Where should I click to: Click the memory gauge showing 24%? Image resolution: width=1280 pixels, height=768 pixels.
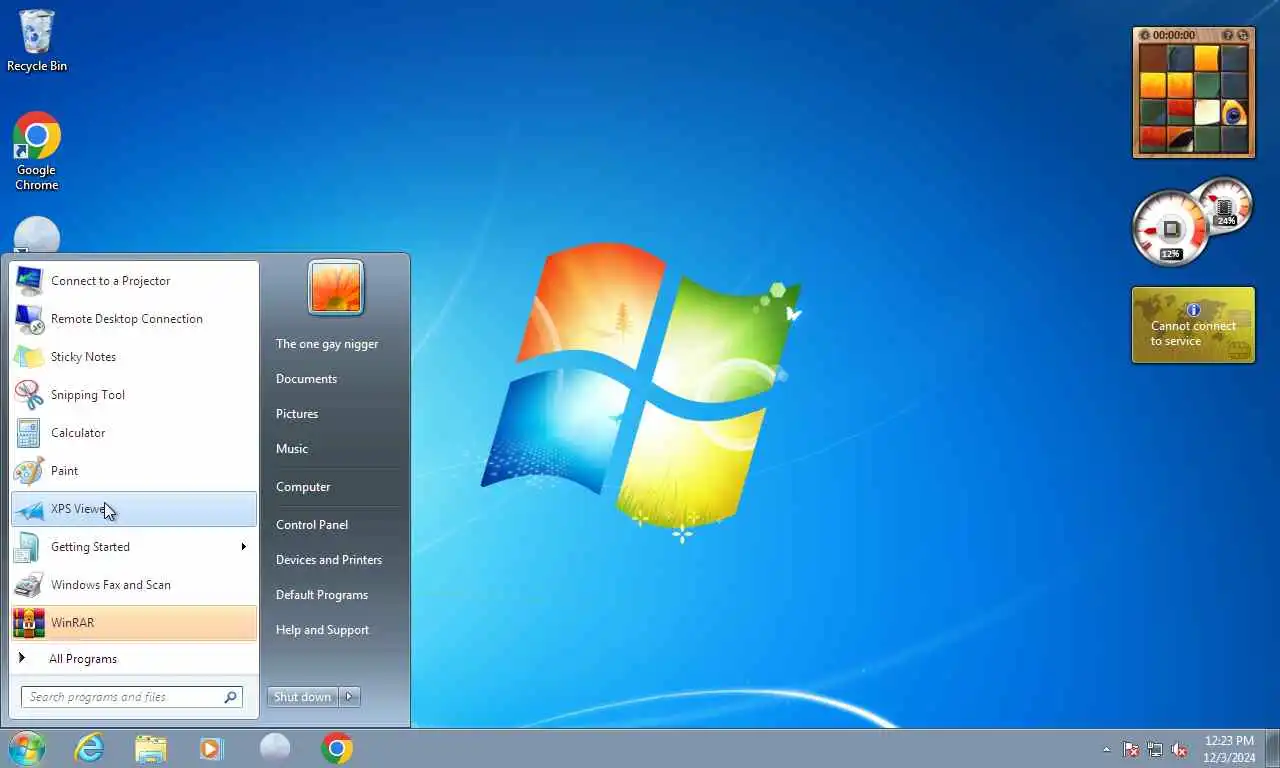[x=1226, y=206]
